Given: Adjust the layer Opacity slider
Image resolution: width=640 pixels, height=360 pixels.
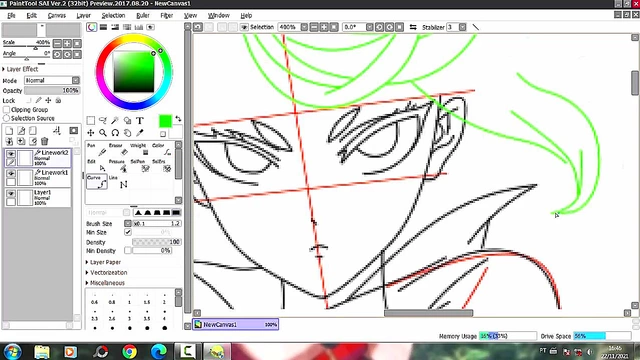Looking at the screenshot, I should click(x=52, y=90).
